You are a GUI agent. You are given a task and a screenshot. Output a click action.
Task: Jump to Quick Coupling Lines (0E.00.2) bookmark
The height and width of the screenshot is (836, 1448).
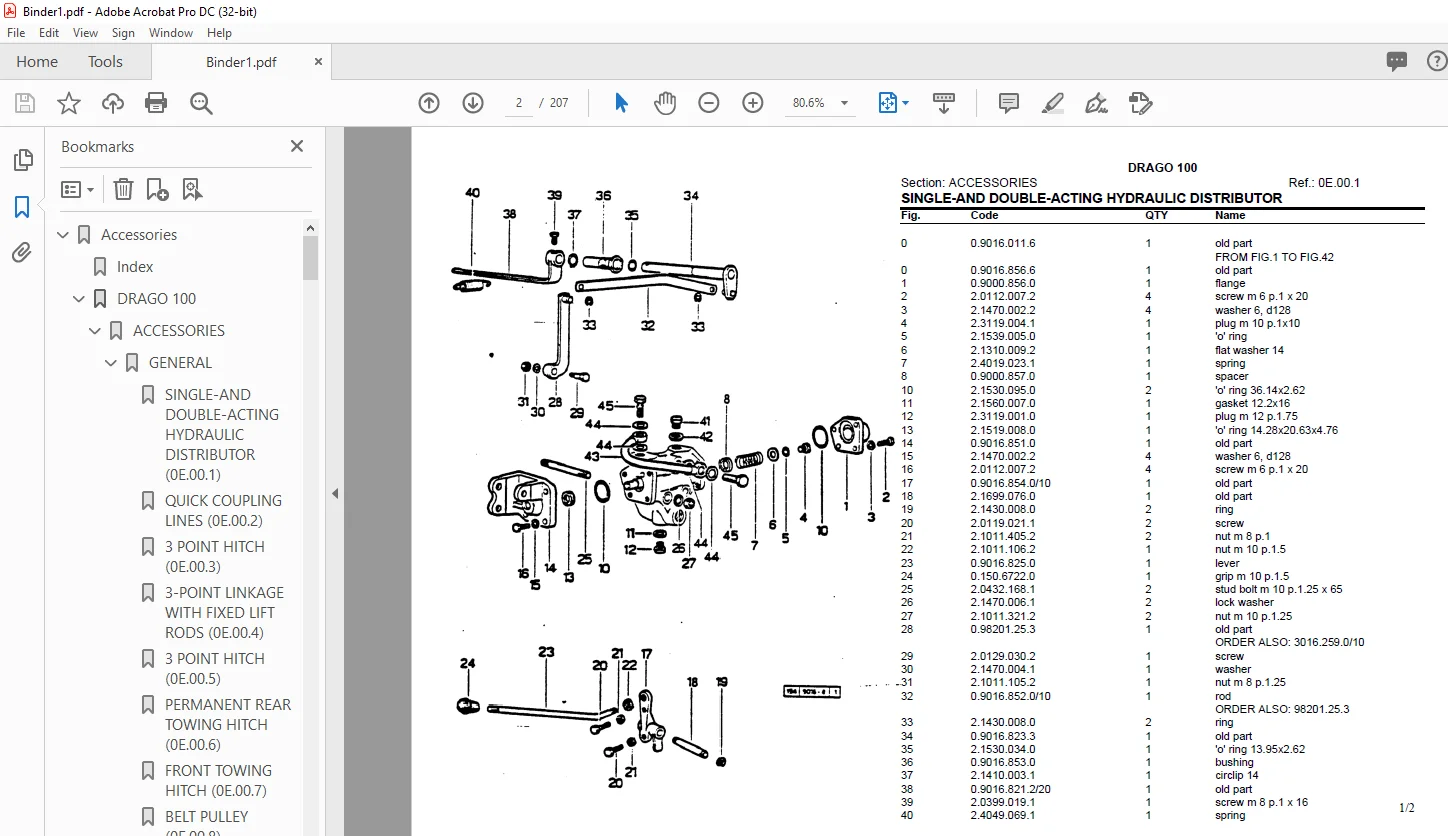click(223, 511)
